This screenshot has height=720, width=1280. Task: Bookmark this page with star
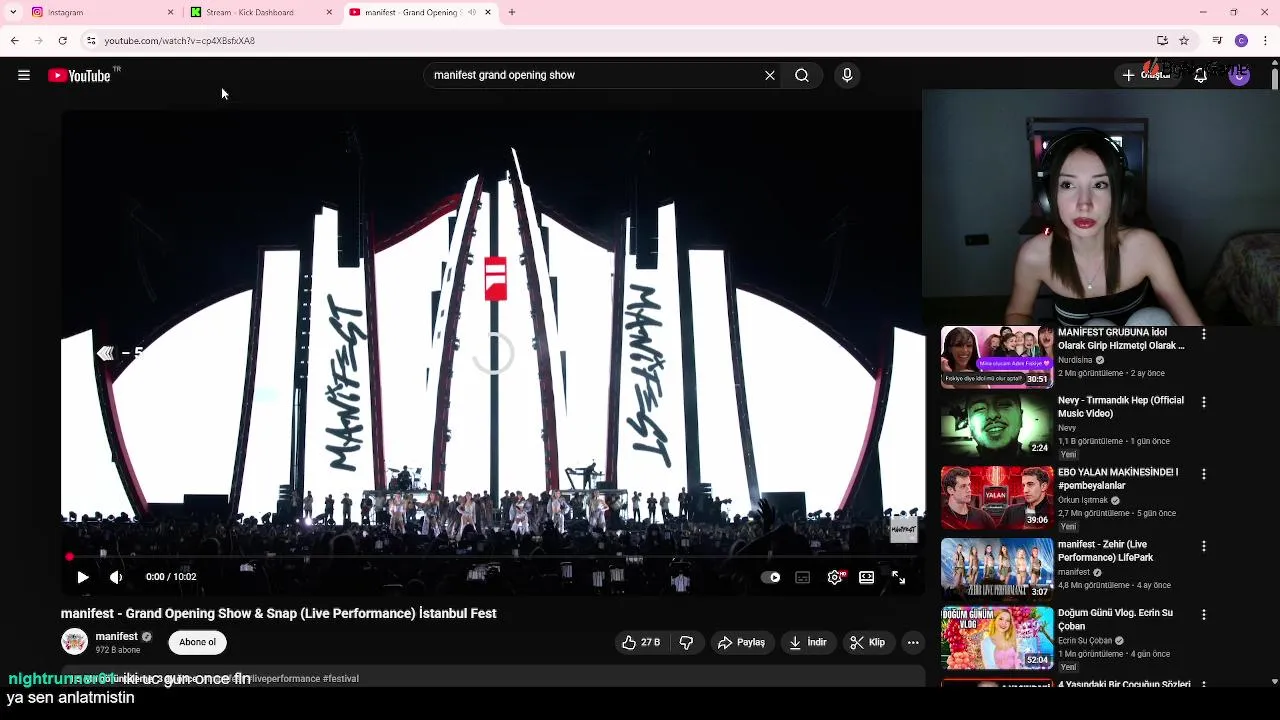[x=1184, y=41]
